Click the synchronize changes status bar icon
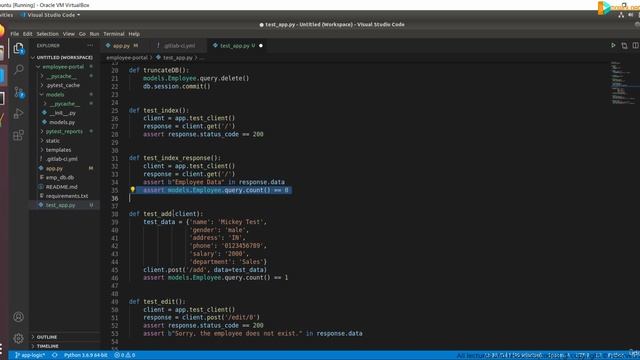The width and height of the screenshot is (640, 360). click(x=54, y=355)
